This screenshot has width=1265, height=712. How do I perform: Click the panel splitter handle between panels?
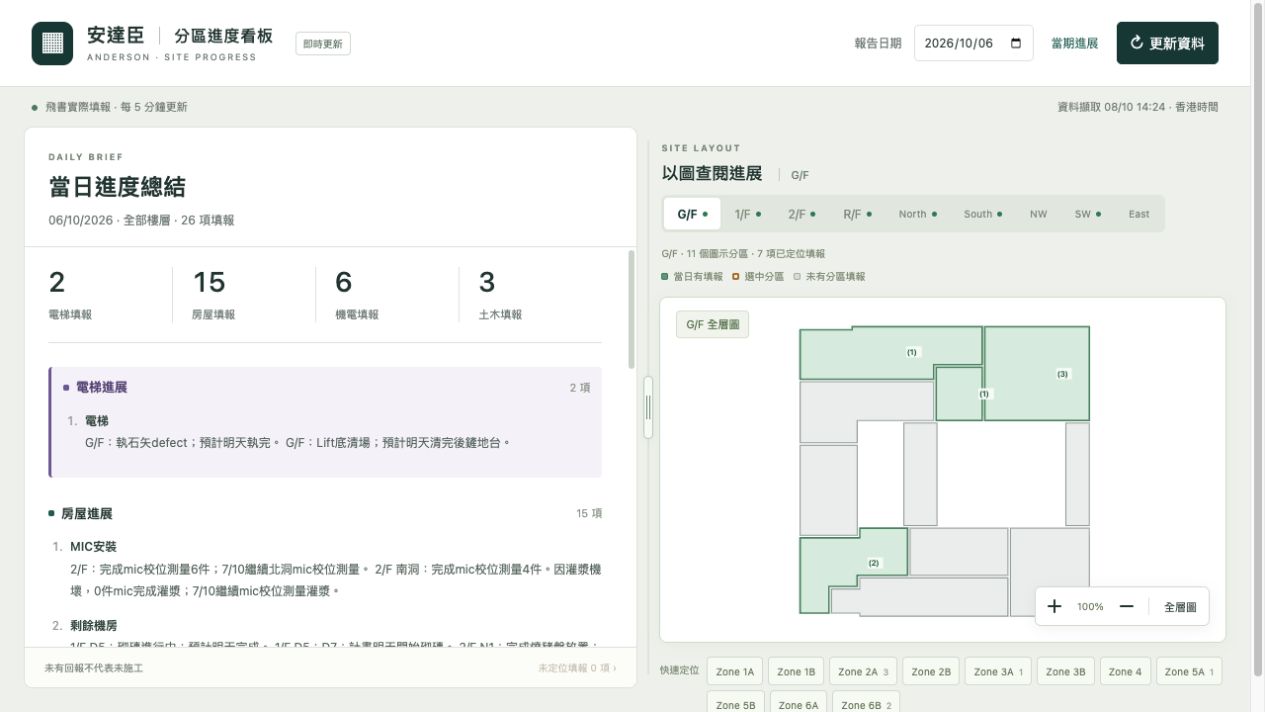[648, 407]
